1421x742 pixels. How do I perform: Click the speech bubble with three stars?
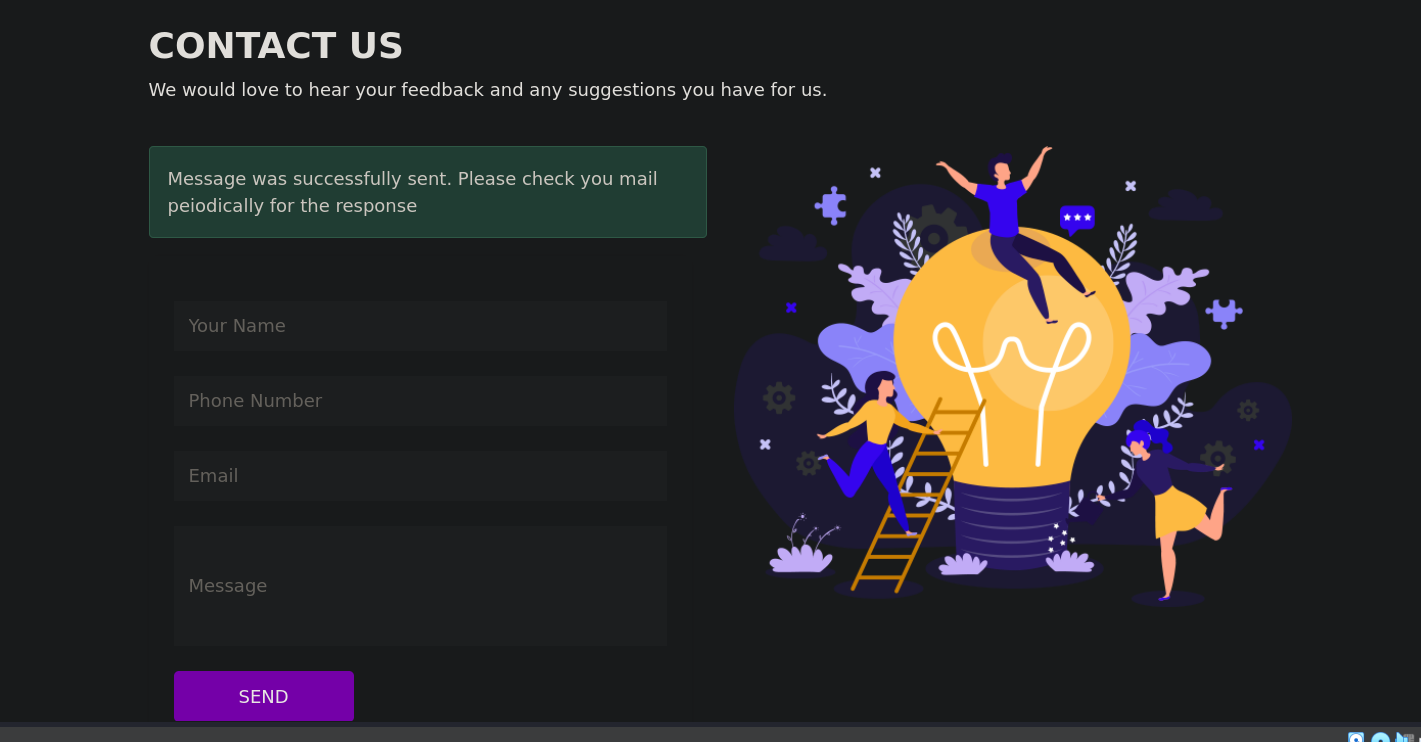click(1077, 218)
